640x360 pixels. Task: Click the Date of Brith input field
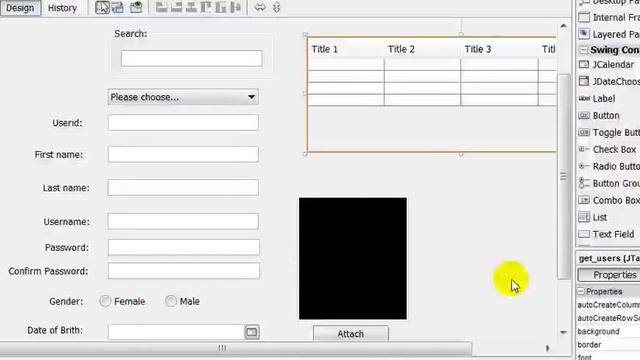176,332
